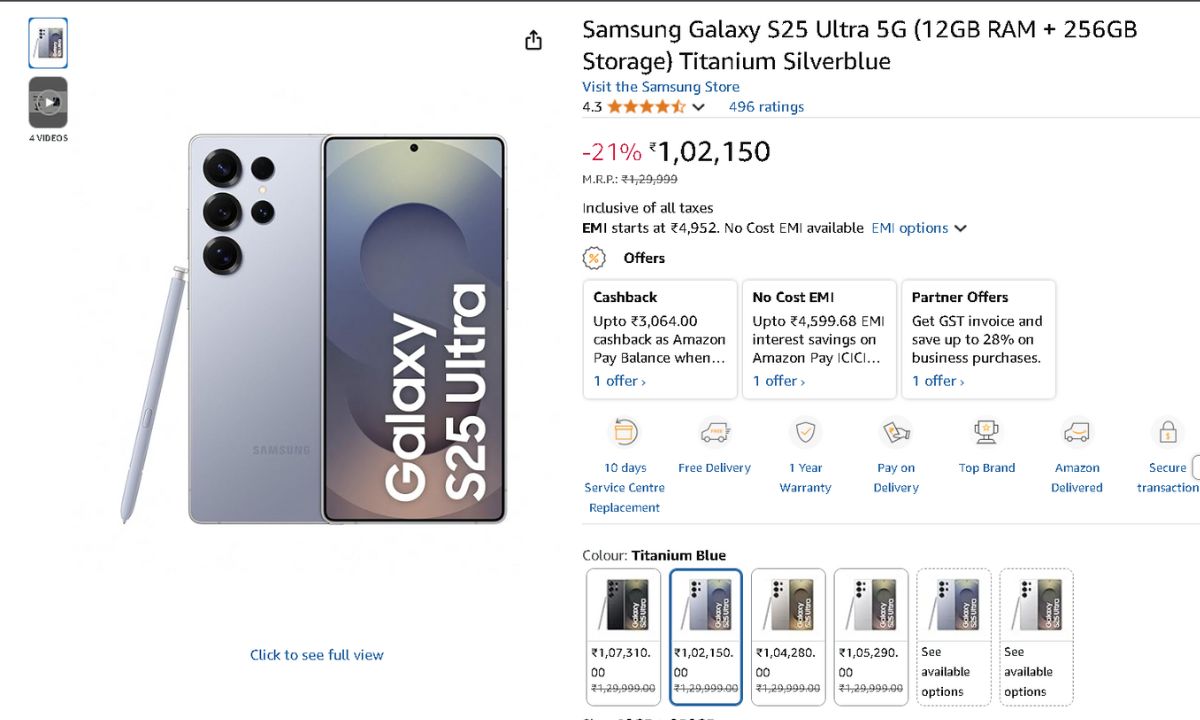The height and width of the screenshot is (720, 1200).
Task: Click the Top Brand trophy icon
Action: pyautogui.click(x=986, y=432)
